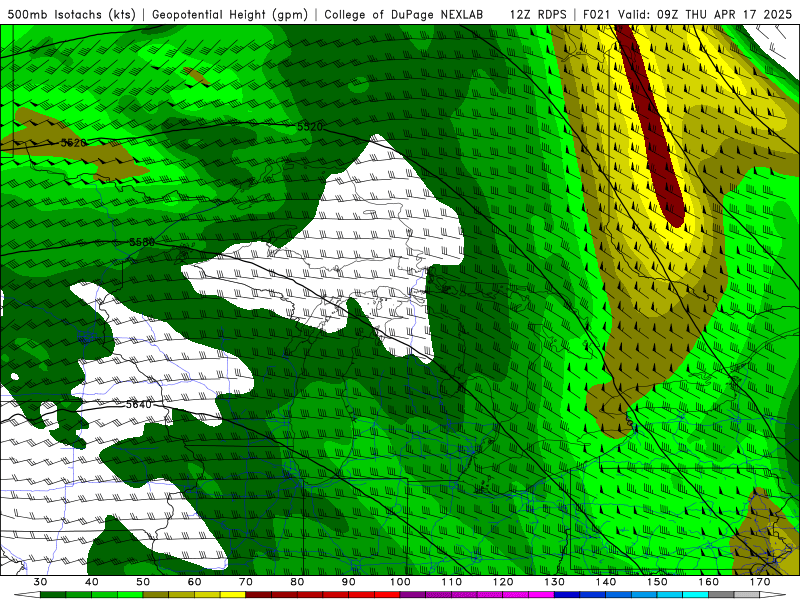This screenshot has height=600, width=800.
Task: Click the colorbar label '90'
Action: click(349, 582)
